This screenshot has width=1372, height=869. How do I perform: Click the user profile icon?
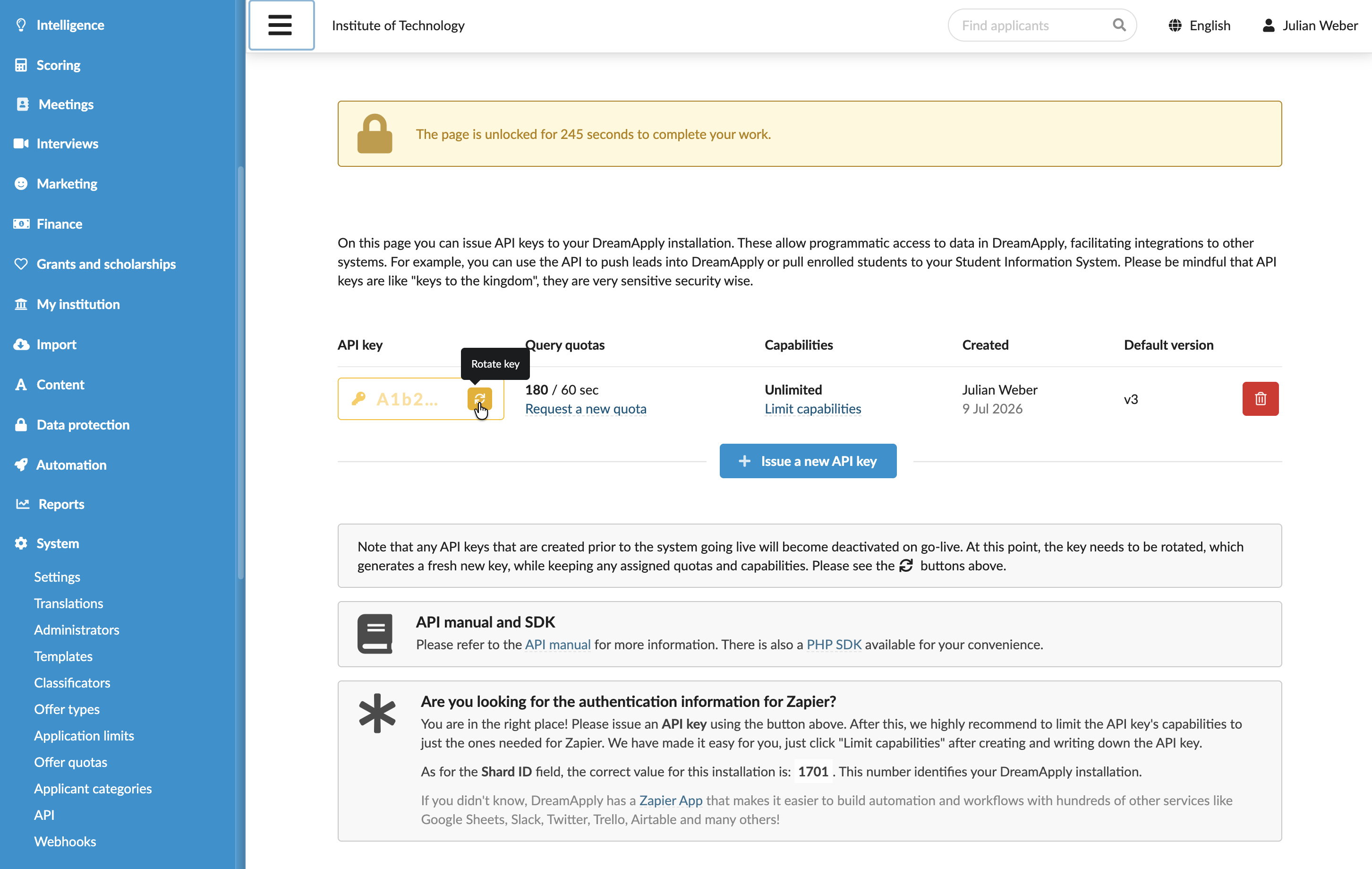(1268, 25)
